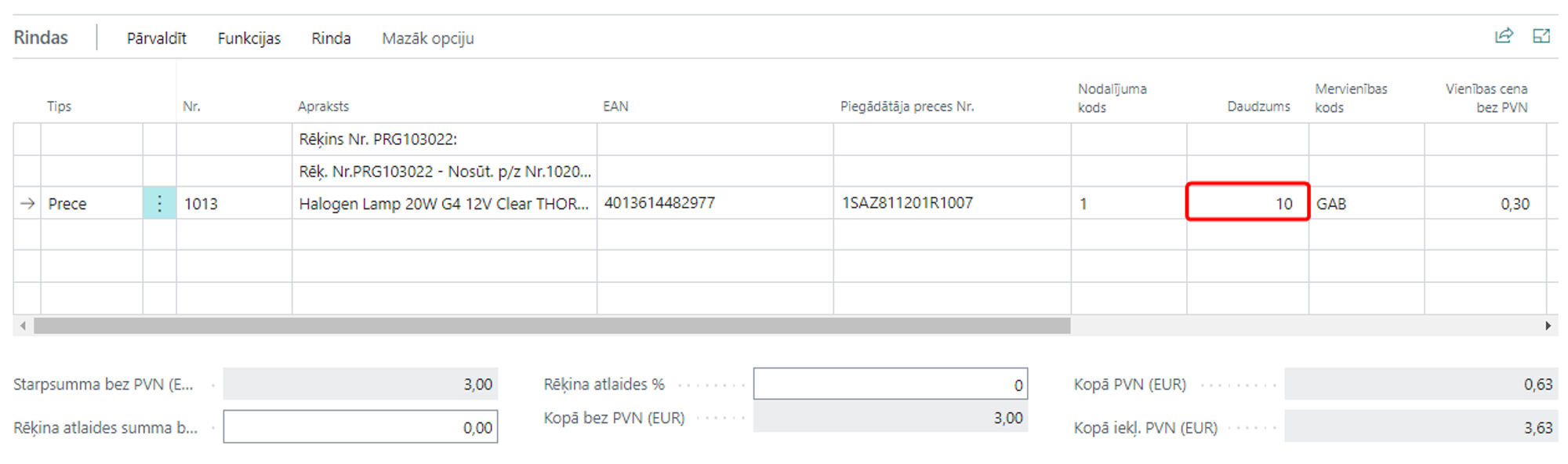Click the Halogen Lamp description cell
Viewport: 1568px width, 464px height.
point(443,204)
